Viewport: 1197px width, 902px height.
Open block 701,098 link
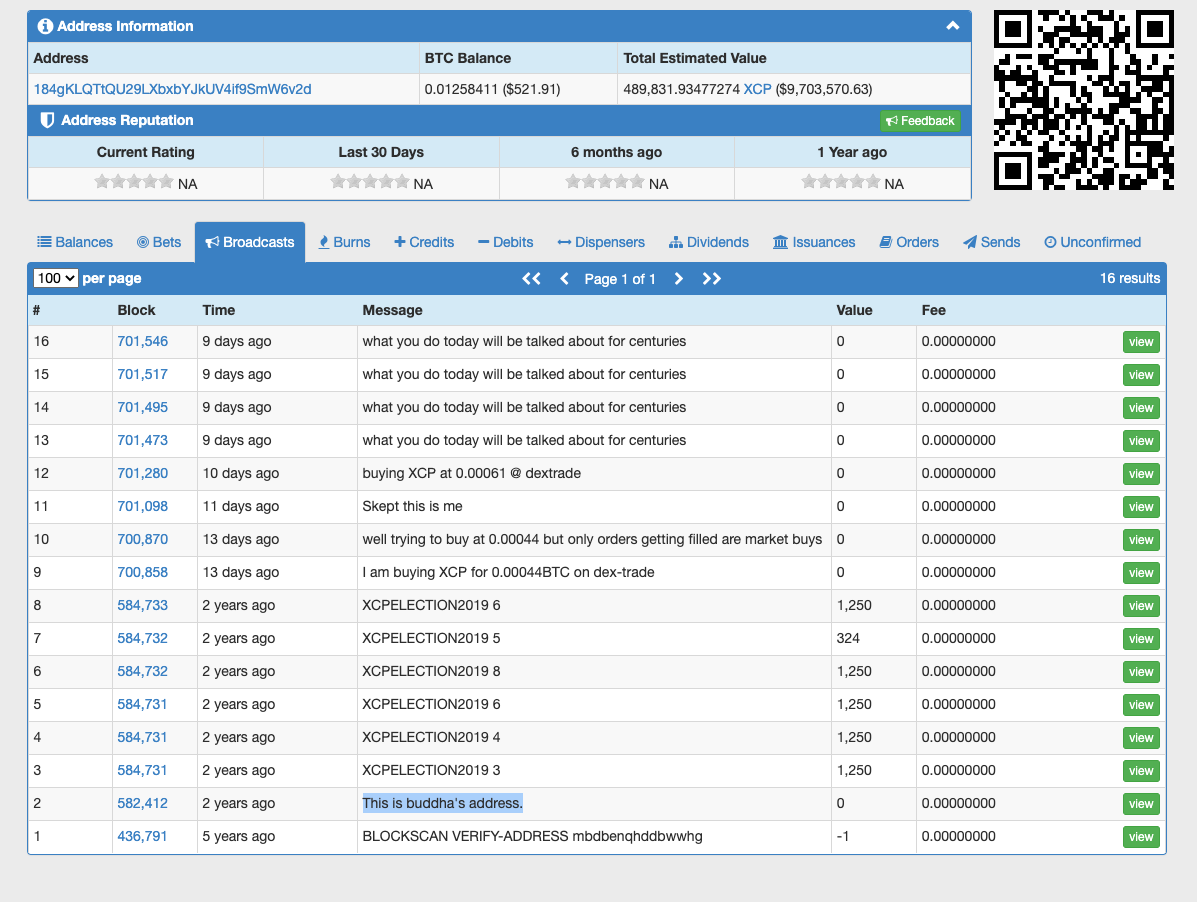coord(143,506)
